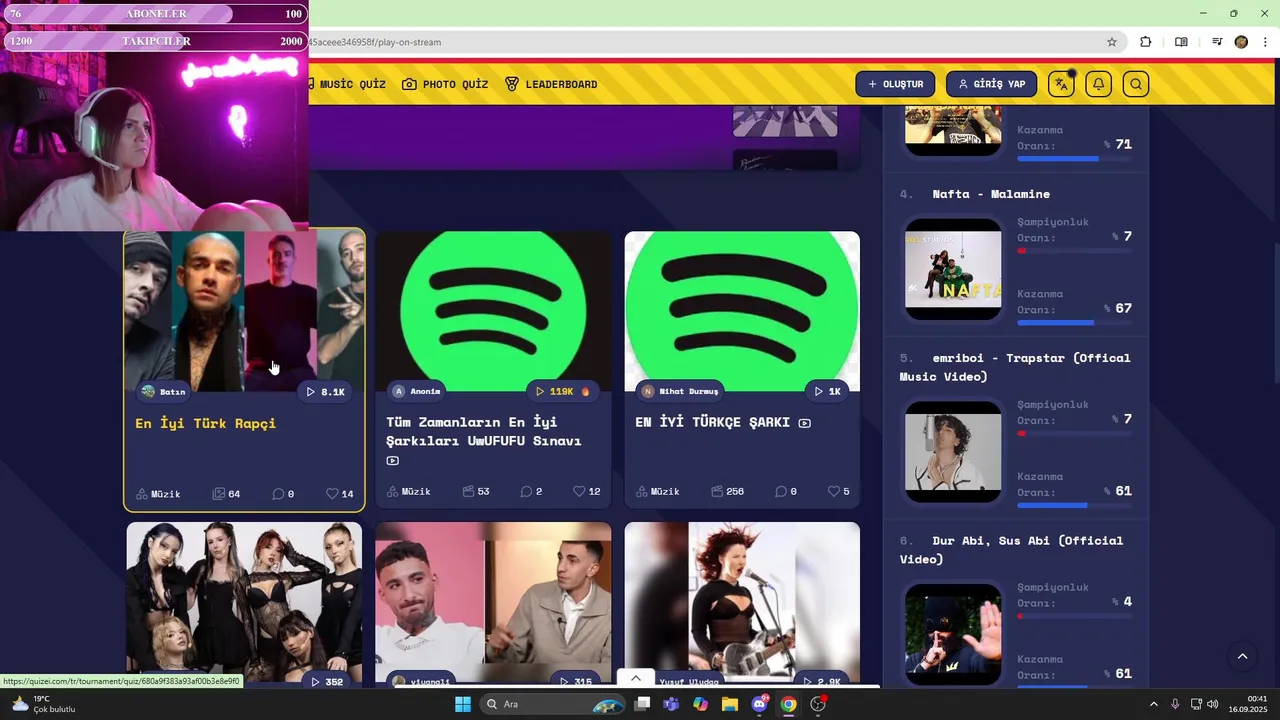
Task: Open the EN İYİ TÜRKÇE ŞARKI quiz title
Action: coord(713,422)
